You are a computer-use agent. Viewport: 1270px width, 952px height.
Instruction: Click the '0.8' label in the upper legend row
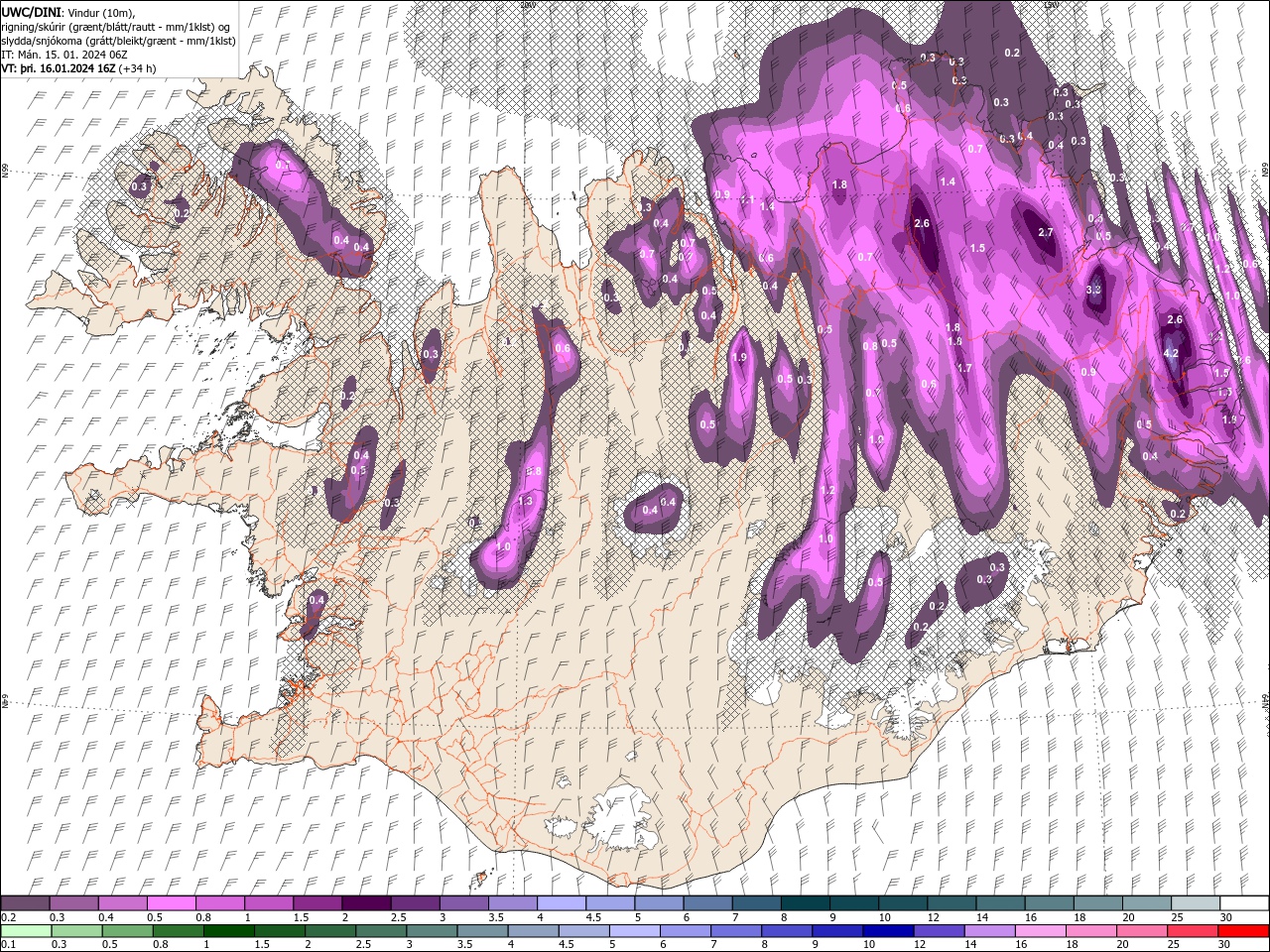click(x=203, y=917)
